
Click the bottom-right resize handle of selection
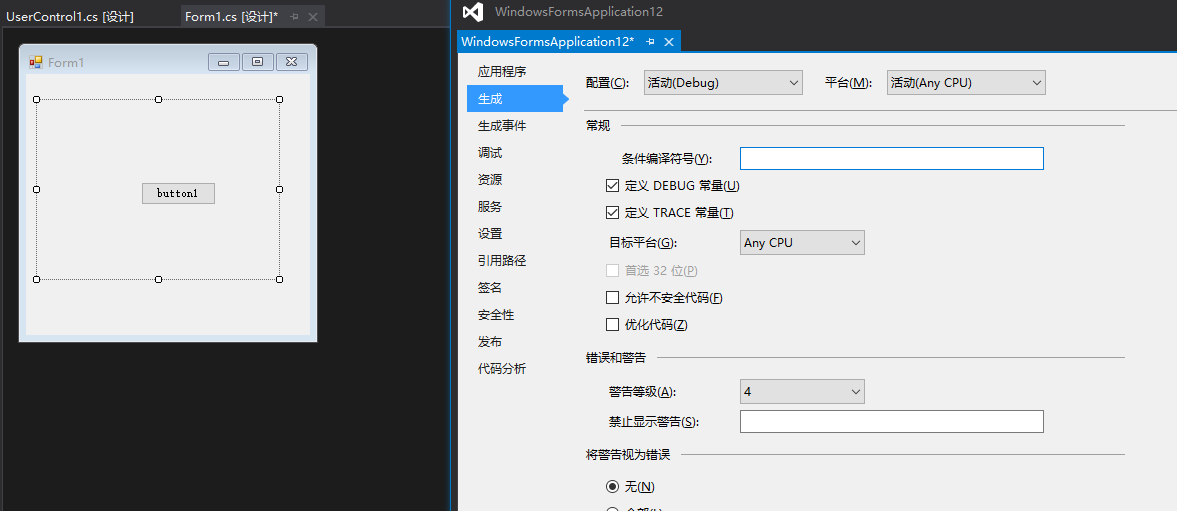click(279, 279)
